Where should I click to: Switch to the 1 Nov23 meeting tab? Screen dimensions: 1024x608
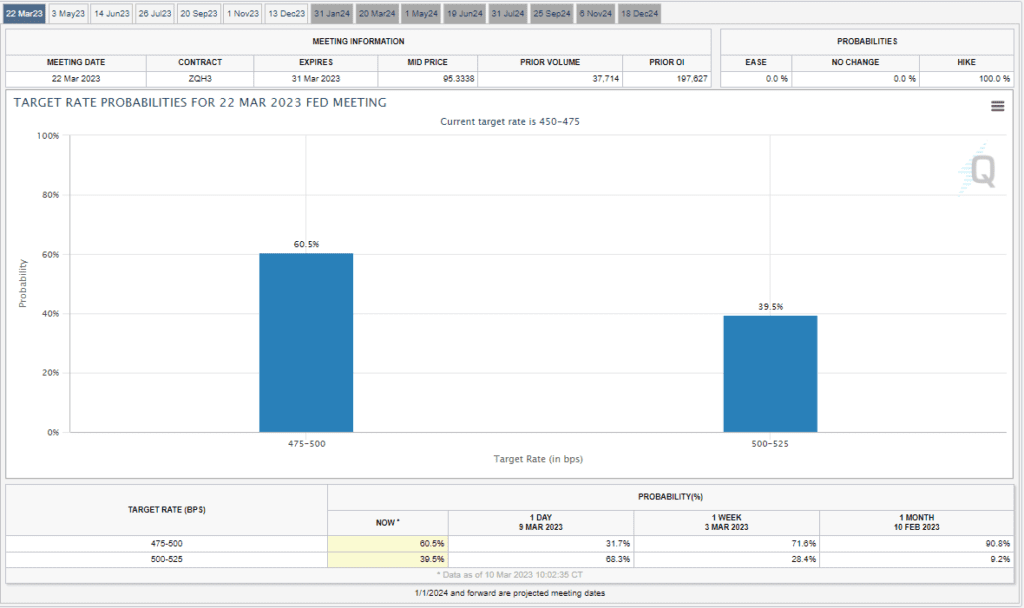(243, 13)
